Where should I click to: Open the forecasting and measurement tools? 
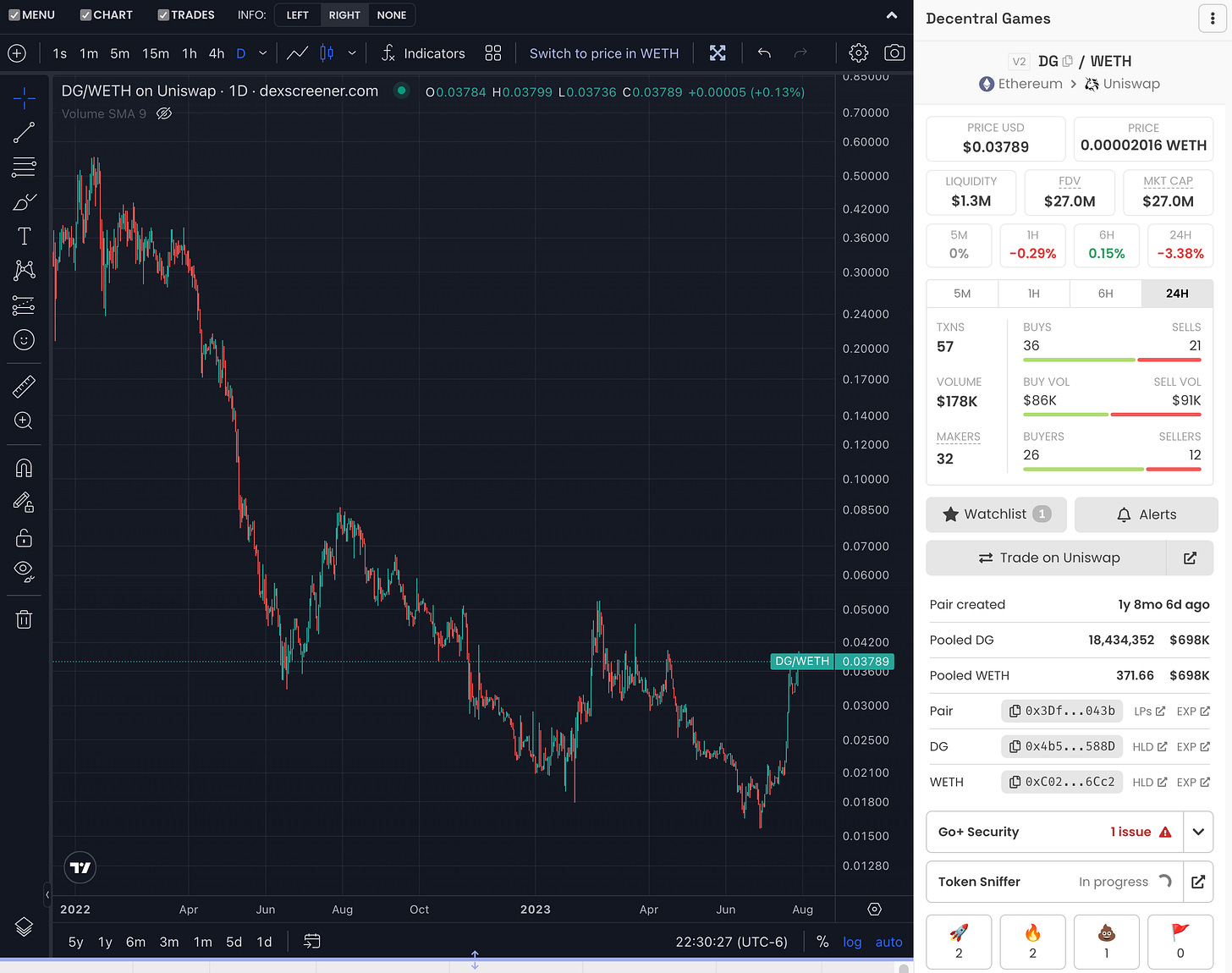(24, 305)
